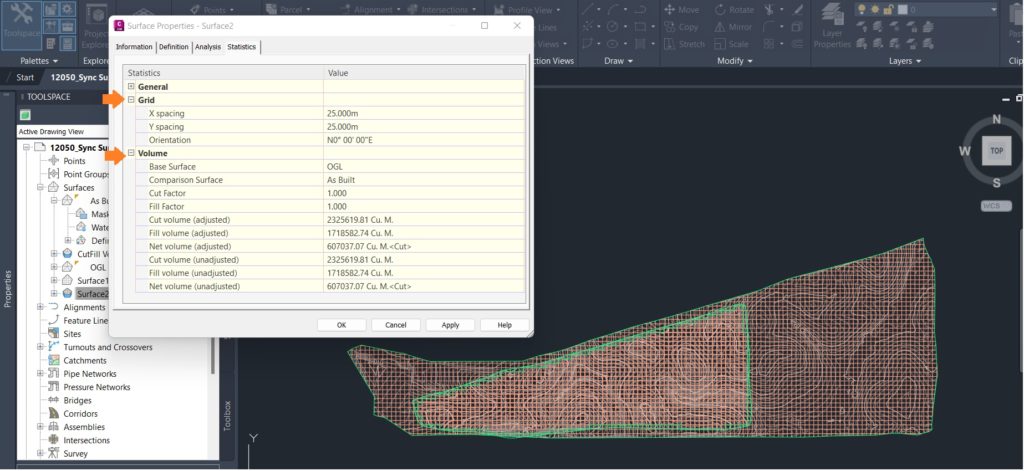Open the Modify panel dropdown

point(735,61)
